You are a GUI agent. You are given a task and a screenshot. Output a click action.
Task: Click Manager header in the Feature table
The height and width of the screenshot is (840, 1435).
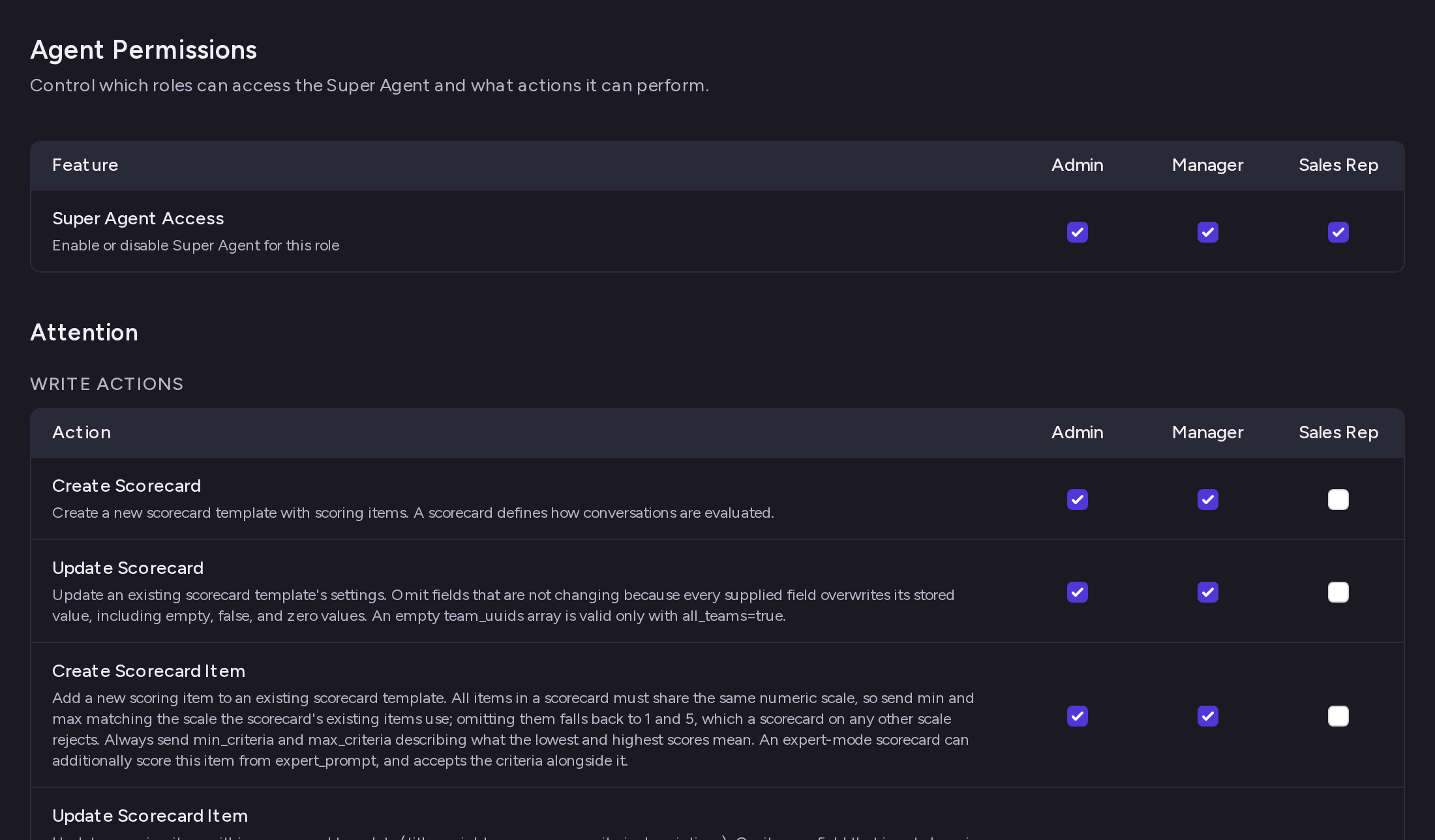click(1208, 165)
